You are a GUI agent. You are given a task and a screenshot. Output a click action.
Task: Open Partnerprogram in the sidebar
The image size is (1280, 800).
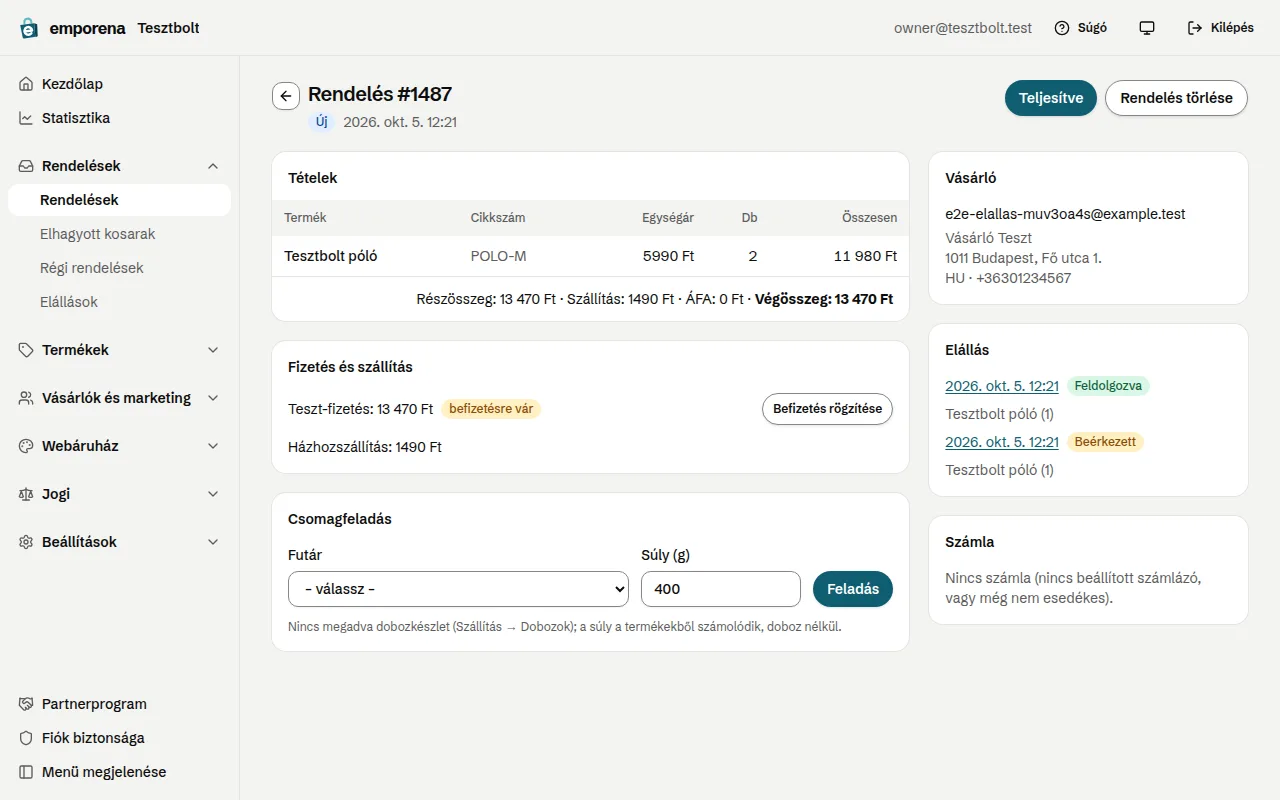[x=120, y=704]
